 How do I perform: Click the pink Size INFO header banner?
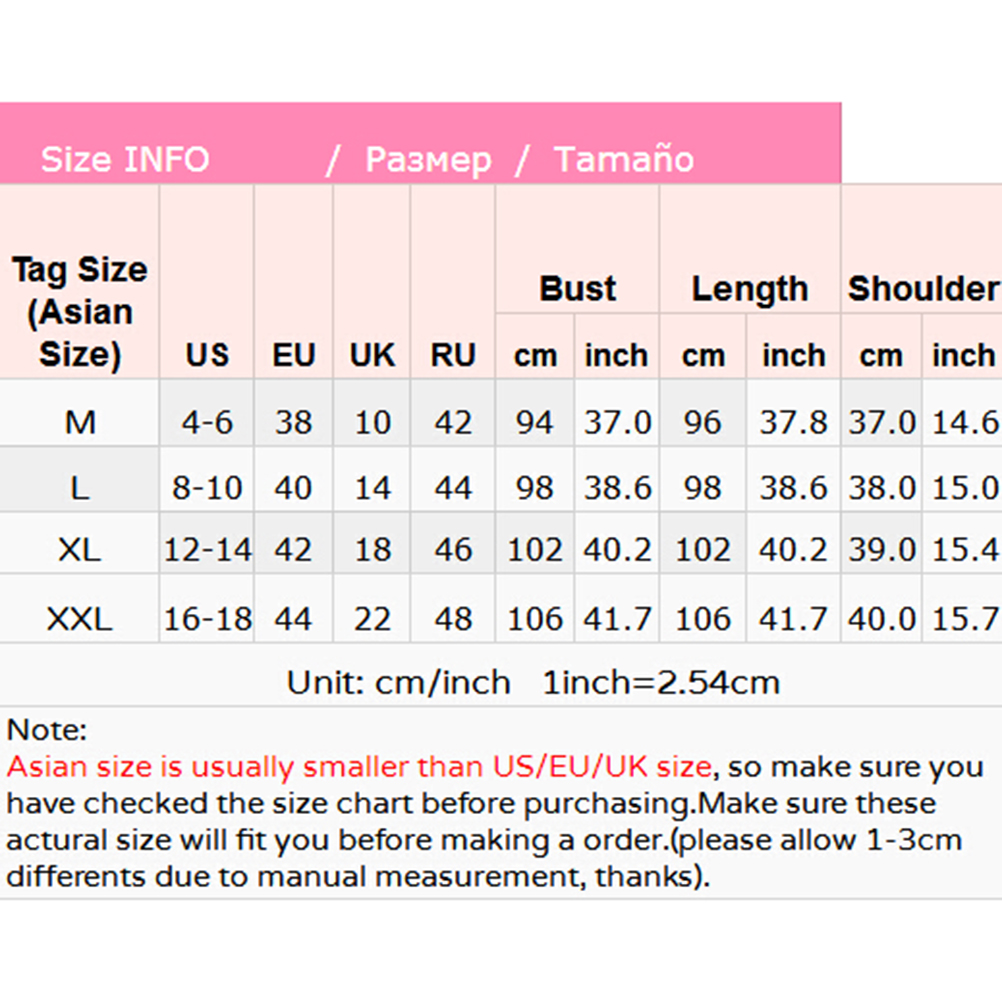(420, 144)
